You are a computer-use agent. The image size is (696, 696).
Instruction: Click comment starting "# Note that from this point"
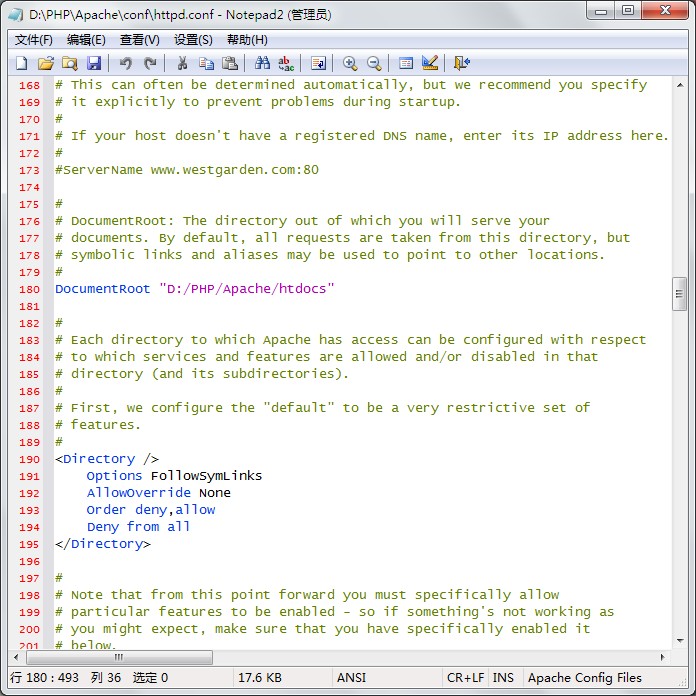tap(307, 595)
